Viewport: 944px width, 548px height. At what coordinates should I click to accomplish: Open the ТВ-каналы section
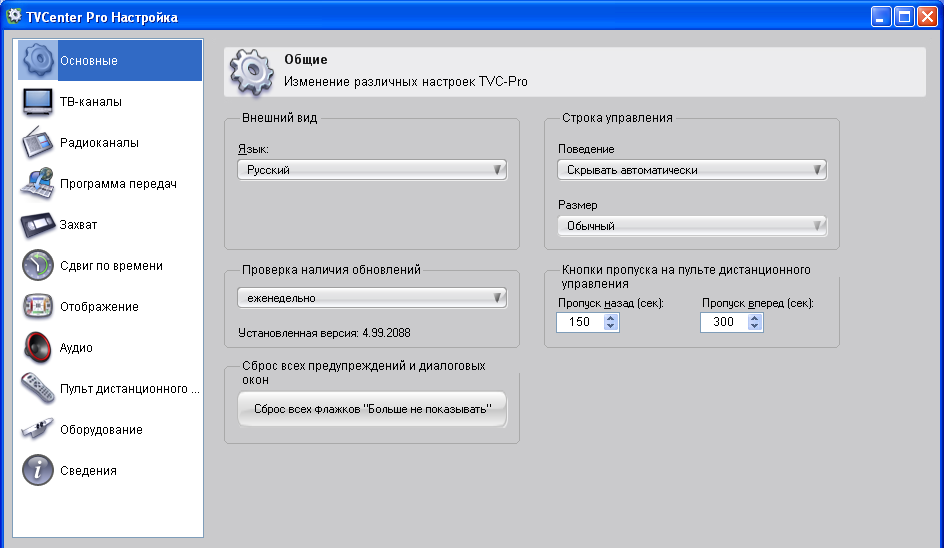[110, 101]
